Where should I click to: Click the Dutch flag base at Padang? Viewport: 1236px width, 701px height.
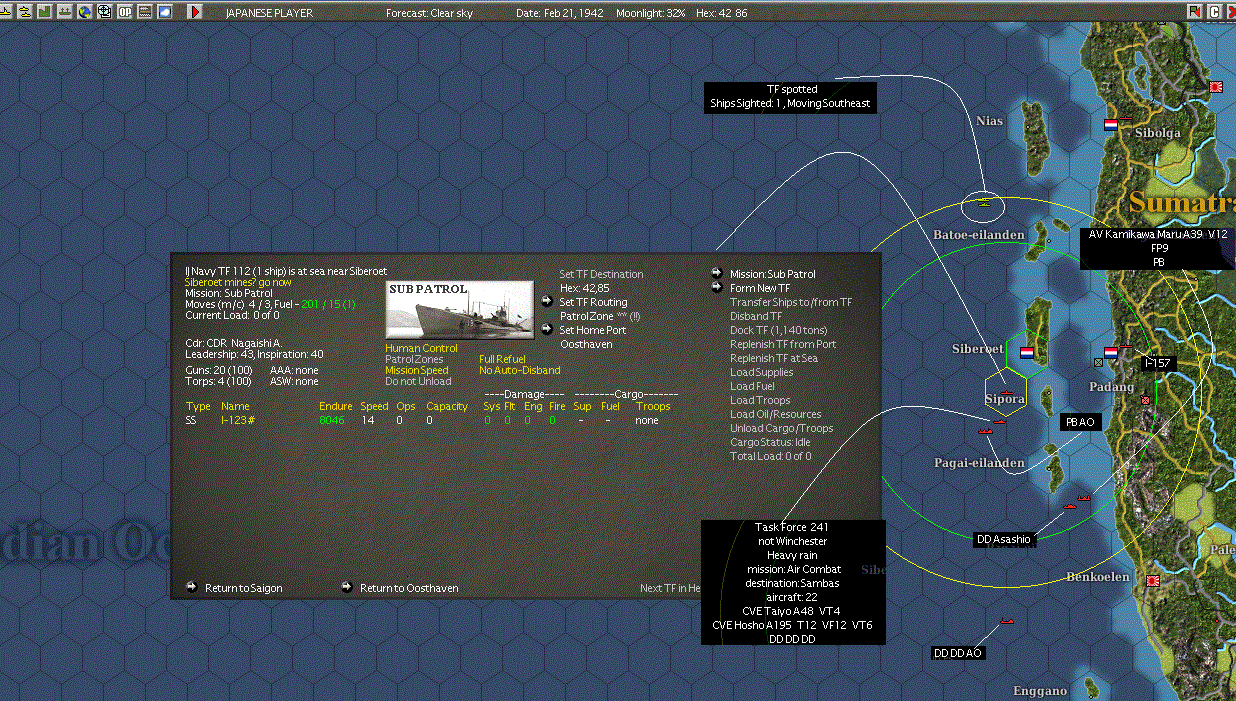click(1110, 353)
